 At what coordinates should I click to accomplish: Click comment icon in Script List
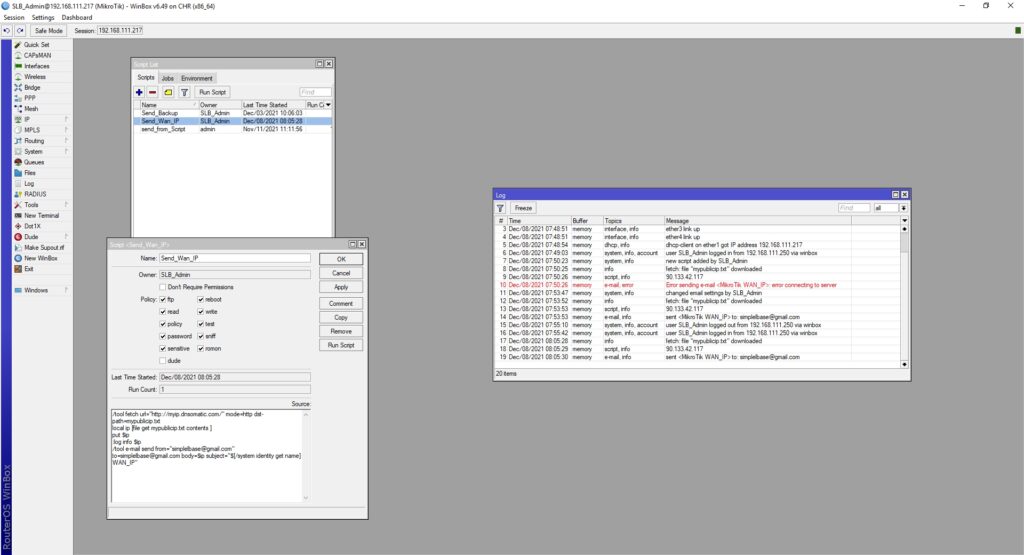click(168, 92)
